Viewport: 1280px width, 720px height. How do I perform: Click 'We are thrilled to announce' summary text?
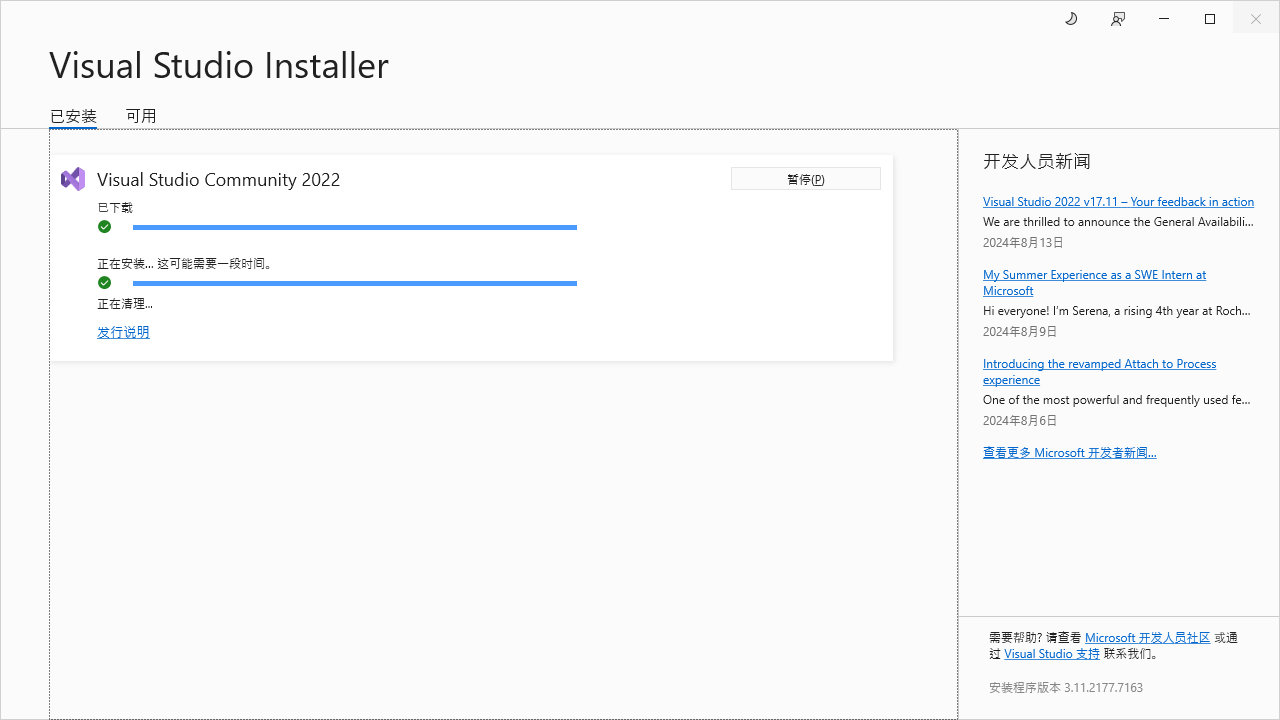pyautogui.click(x=1118, y=222)
